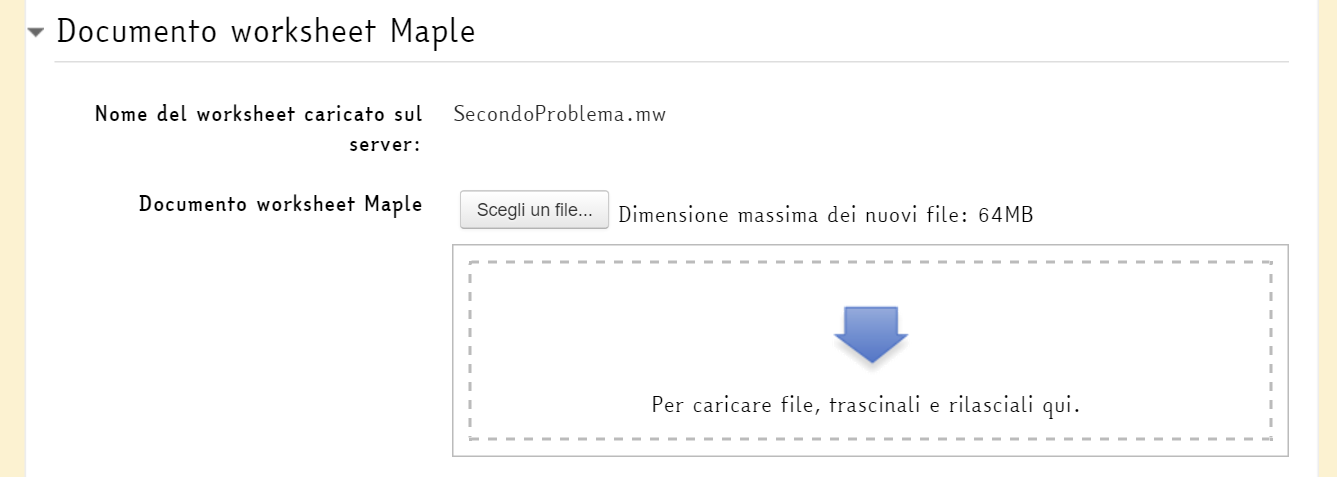Image resolution: width=1337 pixels, height=477 pixels.
Task: Click the dashed border of the upload box
Action: coord(871,262)
